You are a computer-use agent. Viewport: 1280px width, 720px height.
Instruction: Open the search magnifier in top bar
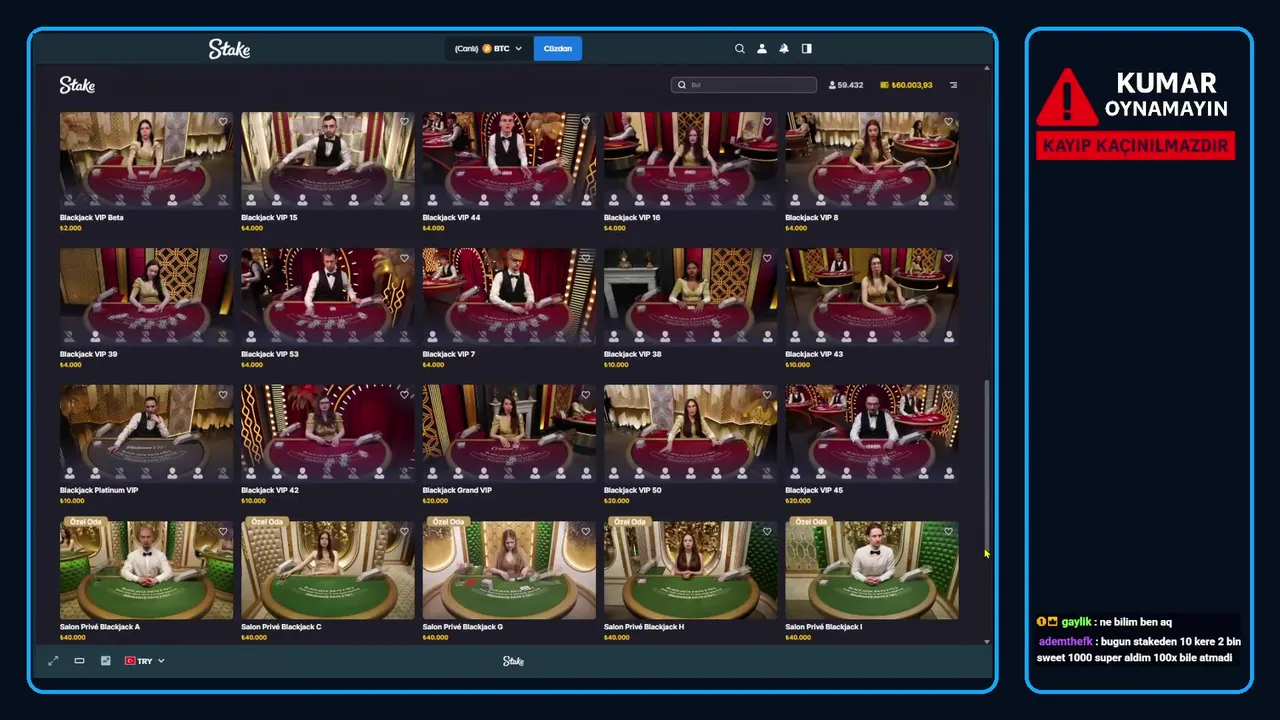point(740,48)
